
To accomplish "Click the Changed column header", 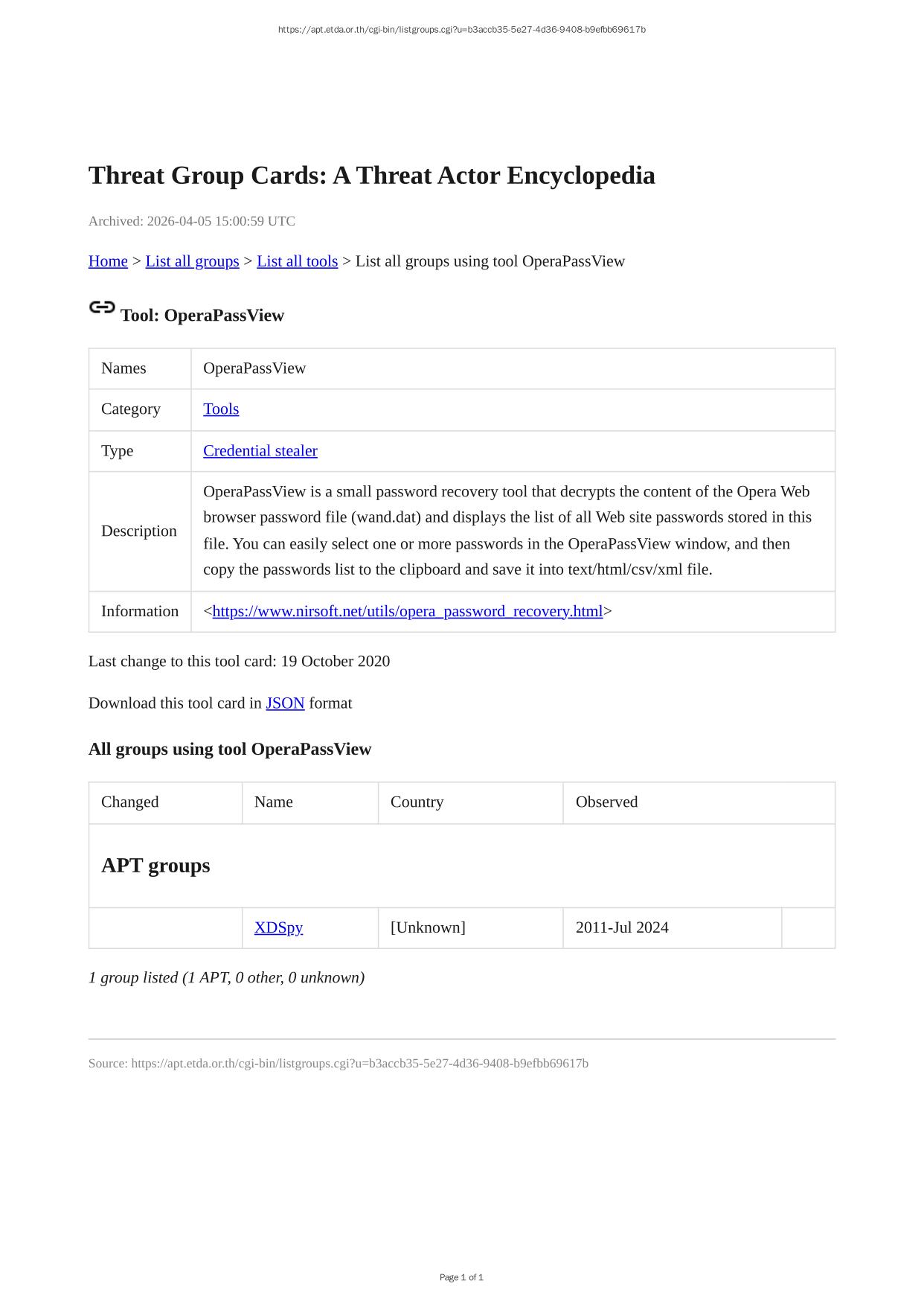I will point(130,802).
